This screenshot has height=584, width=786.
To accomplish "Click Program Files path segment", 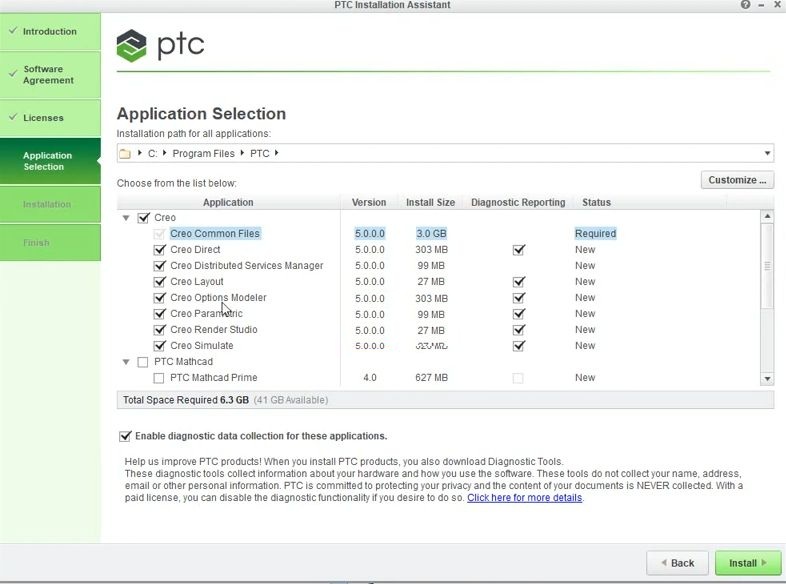I will pos(204,153).
